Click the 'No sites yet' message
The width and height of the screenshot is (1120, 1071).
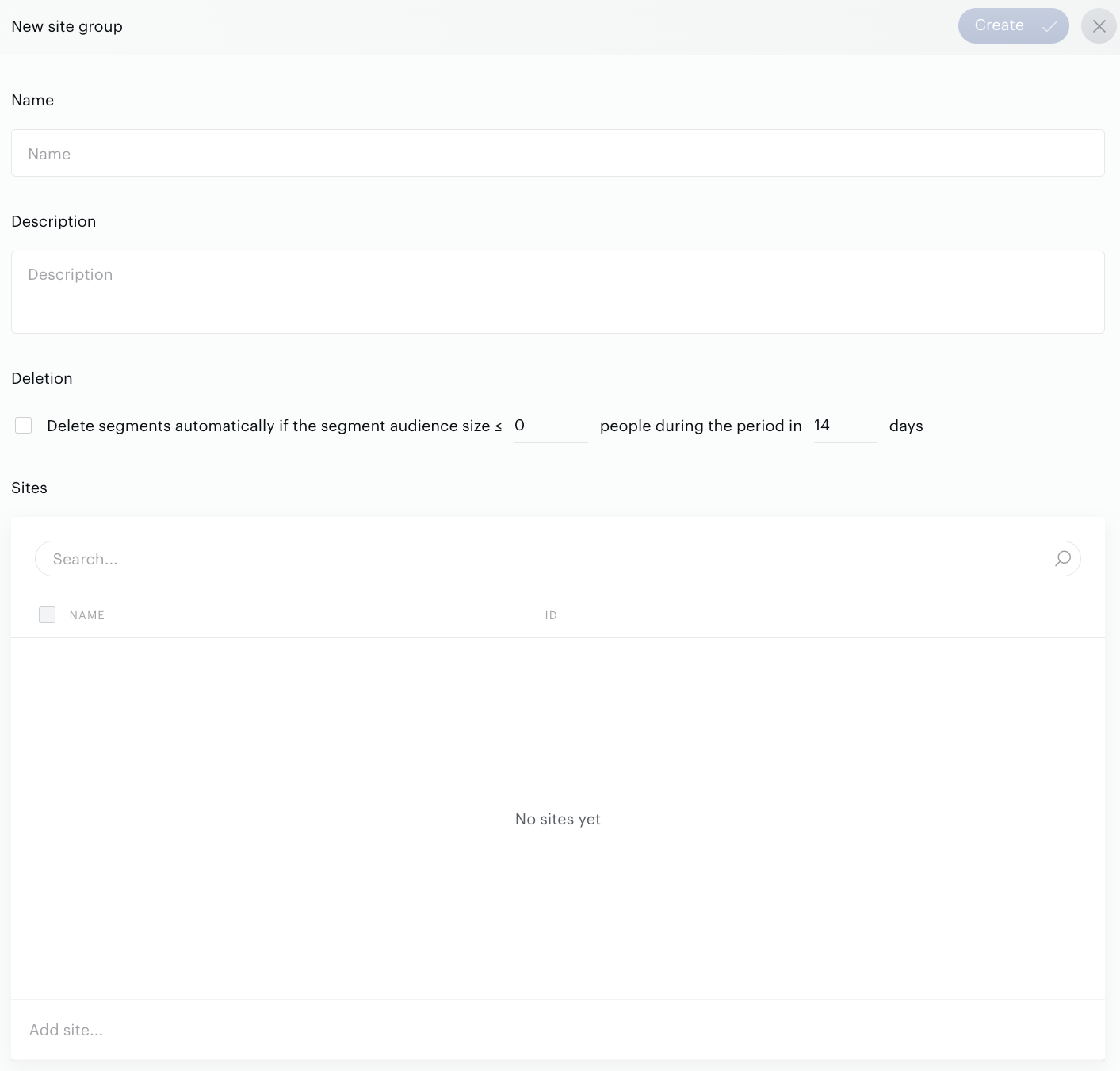click(558, 819)
